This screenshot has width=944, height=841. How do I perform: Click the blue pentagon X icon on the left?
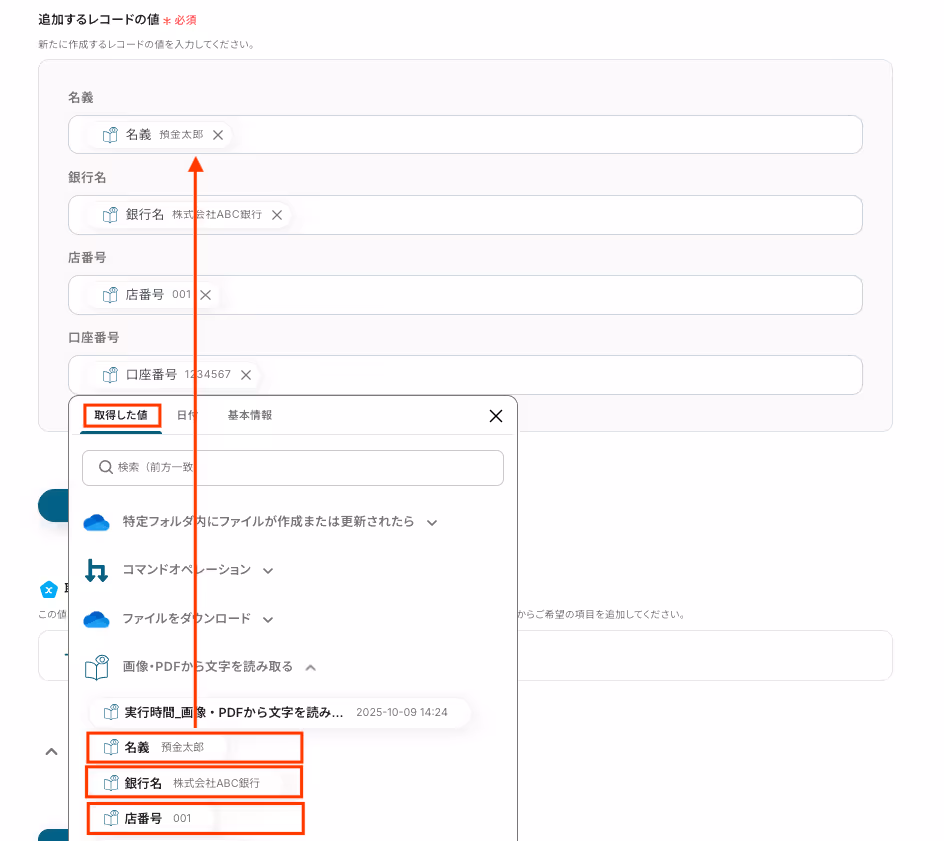pyautogui.click(x=49, y=590)
